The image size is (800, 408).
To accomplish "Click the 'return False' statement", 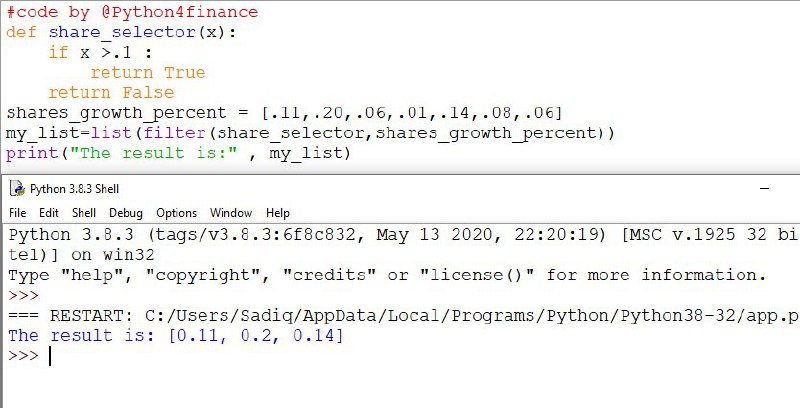I will coord(111,93).
